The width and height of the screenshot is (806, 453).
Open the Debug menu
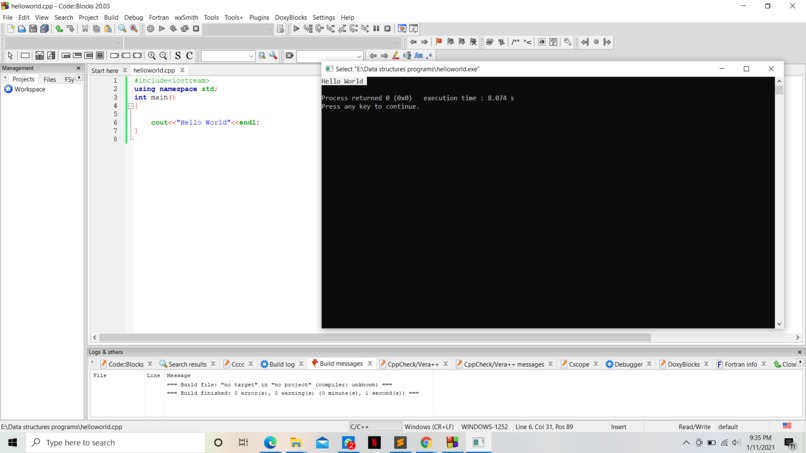[x=134, y=17]
